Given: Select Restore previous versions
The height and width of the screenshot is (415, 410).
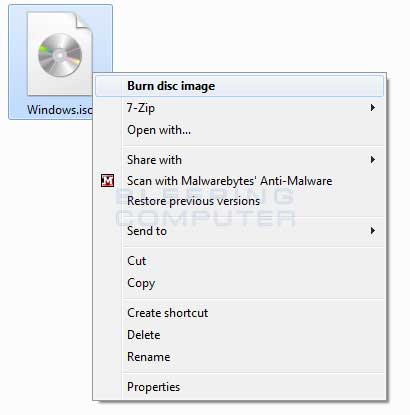Looking at the screenshot, I should (239, 201).
